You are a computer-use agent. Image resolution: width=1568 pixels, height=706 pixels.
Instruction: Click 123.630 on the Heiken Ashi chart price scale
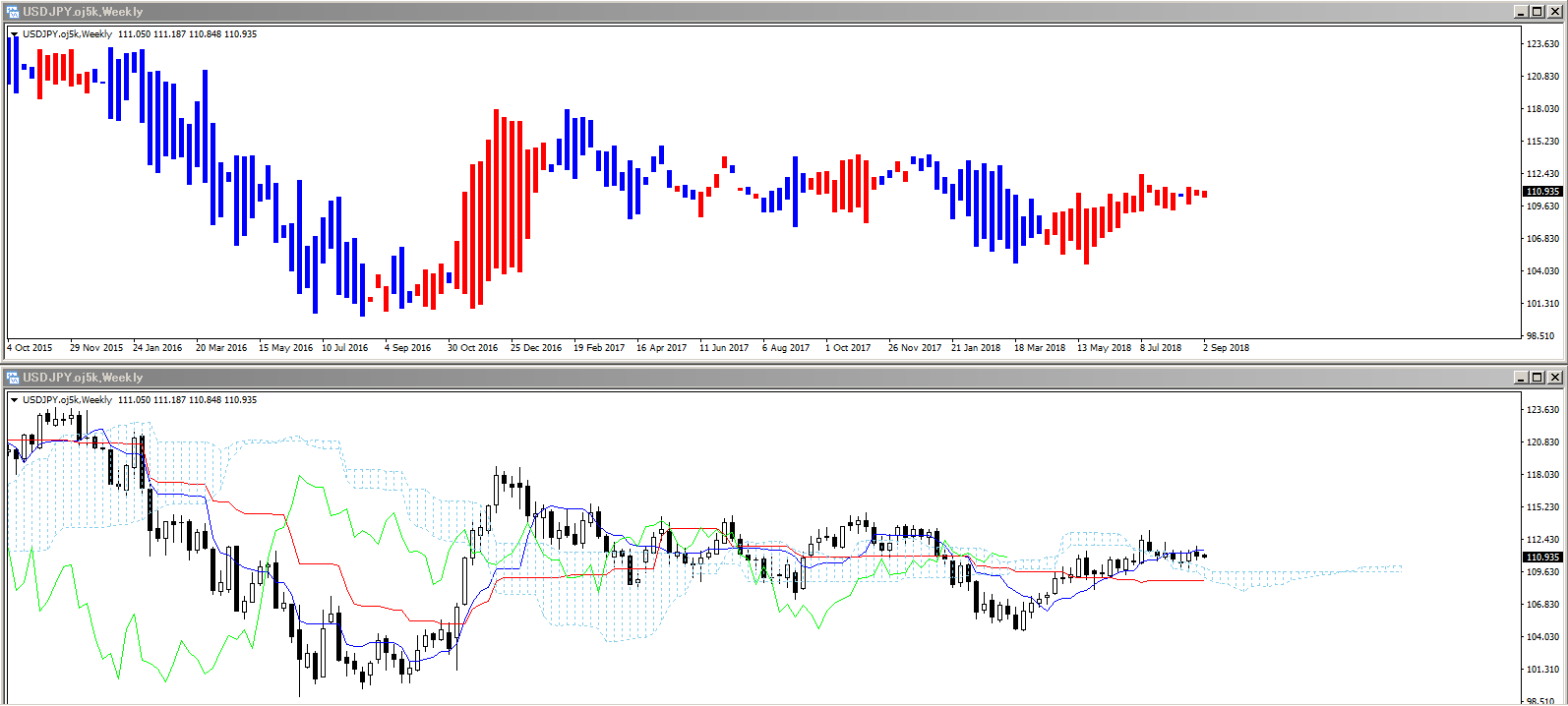[1542, 44]
